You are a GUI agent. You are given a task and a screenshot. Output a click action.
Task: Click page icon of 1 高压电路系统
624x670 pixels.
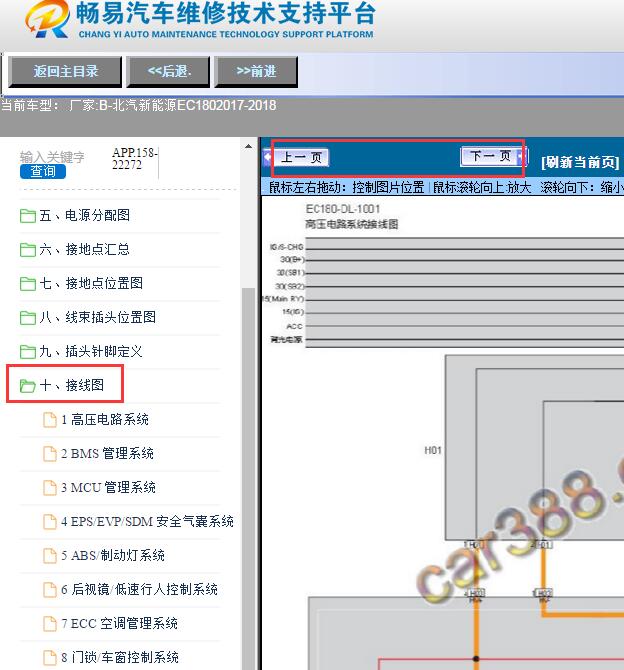[x=50, y=420]
